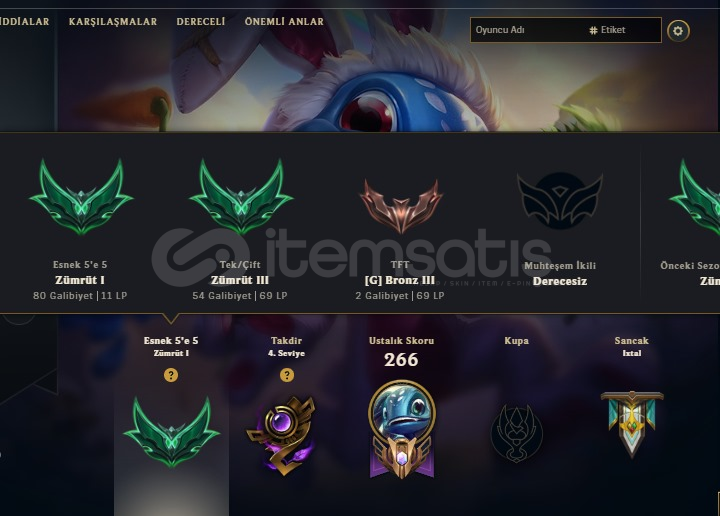The height and width of the screenshot is (516, 720).
Task: Open the Karşılaşmalar tab
Action: click(x=113, y=22)
